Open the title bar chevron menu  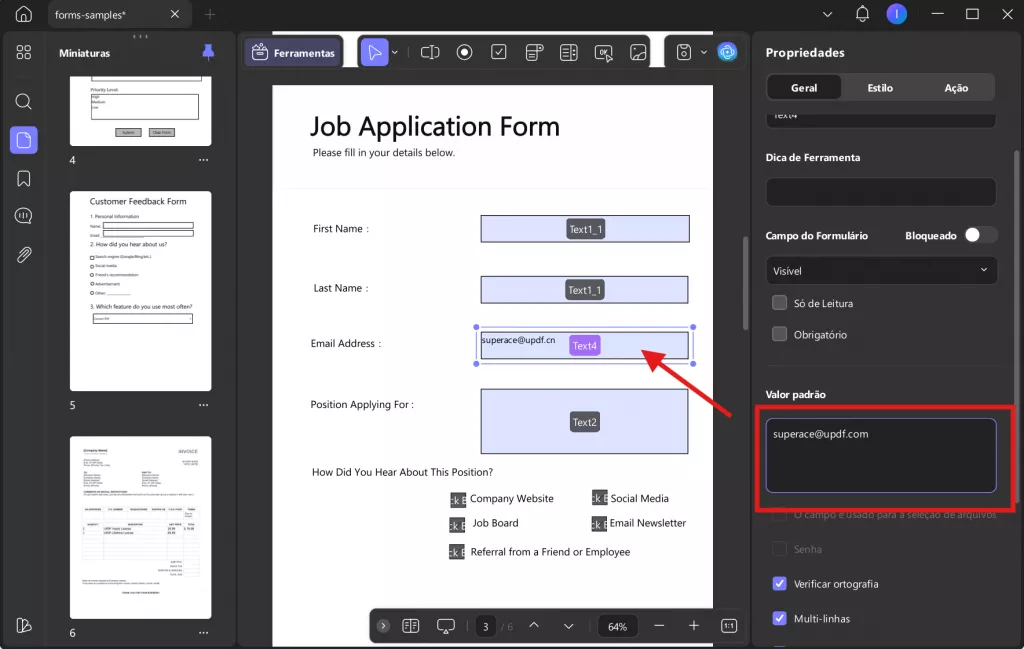(827, 14)
